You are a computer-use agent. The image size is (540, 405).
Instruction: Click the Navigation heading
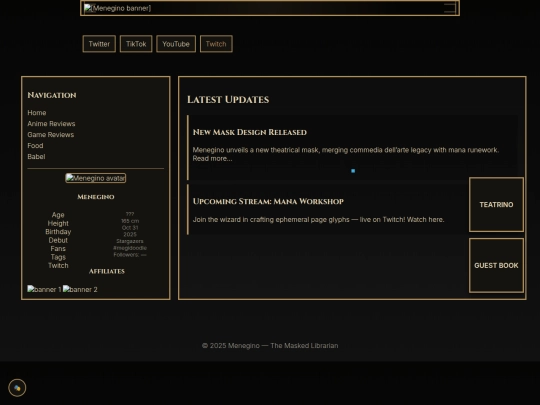coord(52,95)
